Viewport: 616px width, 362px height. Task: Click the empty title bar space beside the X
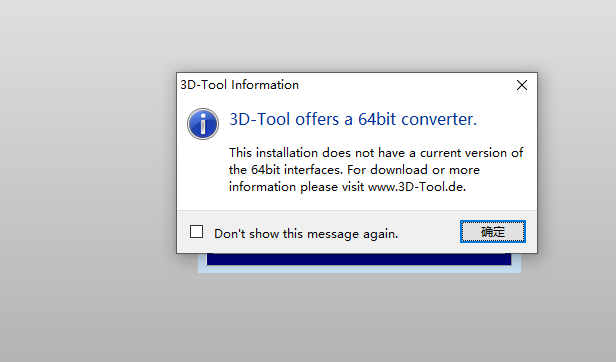[x=405, y=85]
